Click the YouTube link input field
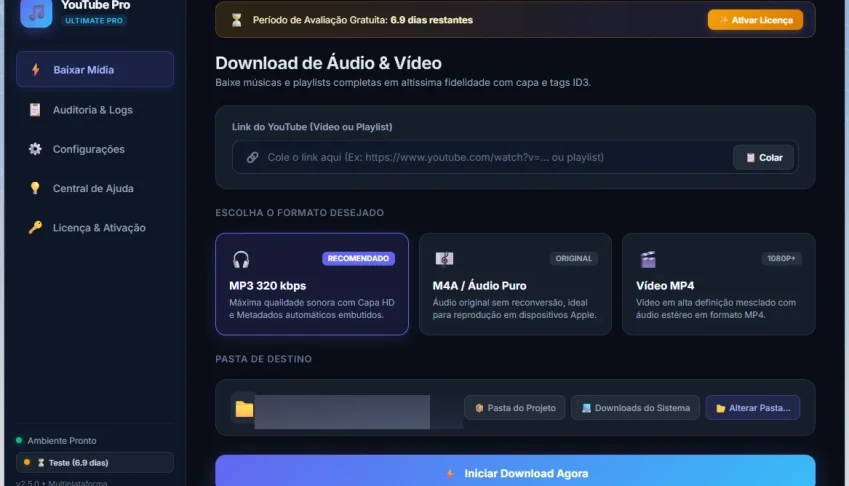The height and width of the screenshot is (486, 849). [515, 157]
